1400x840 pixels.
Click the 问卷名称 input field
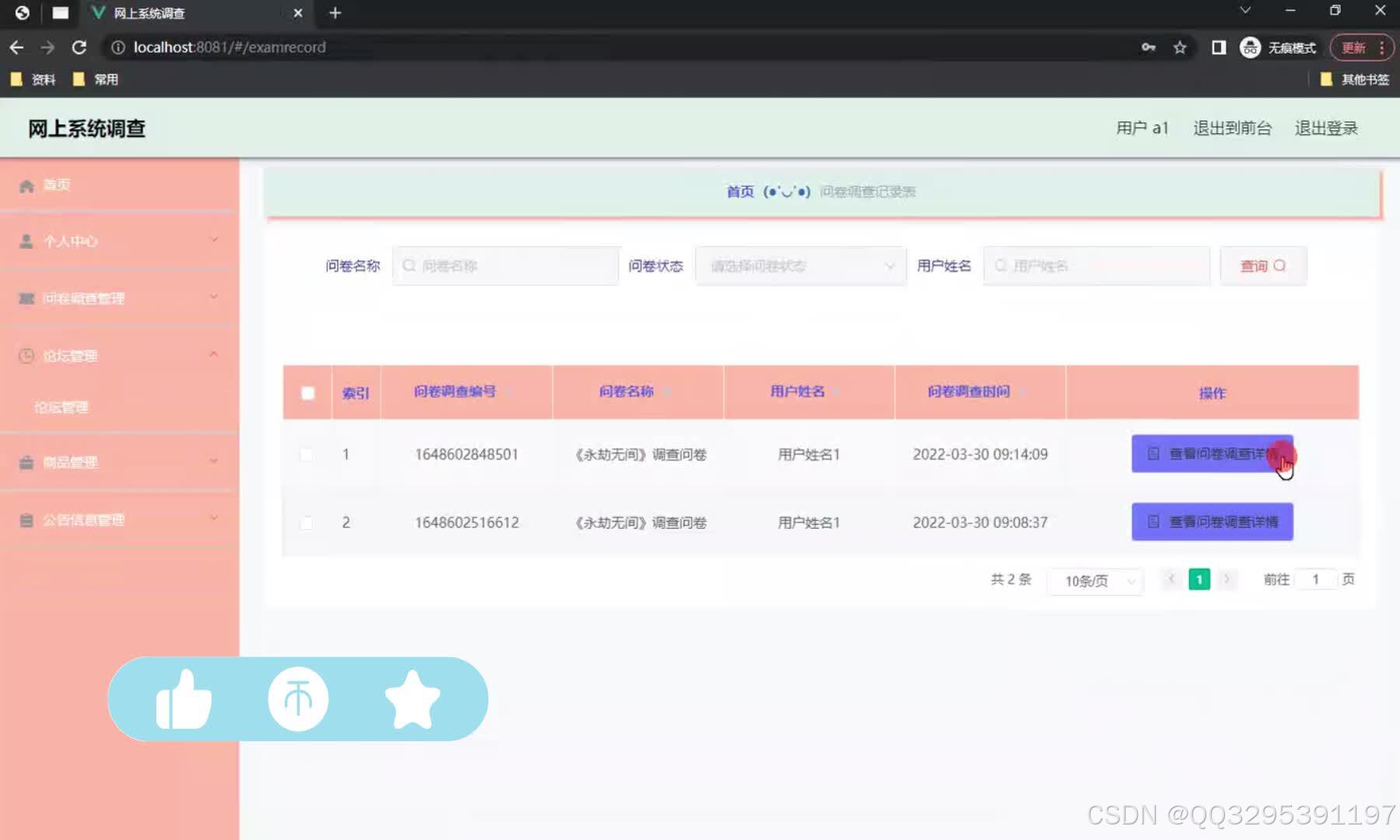pyautogui.click(x=506, y=266)
